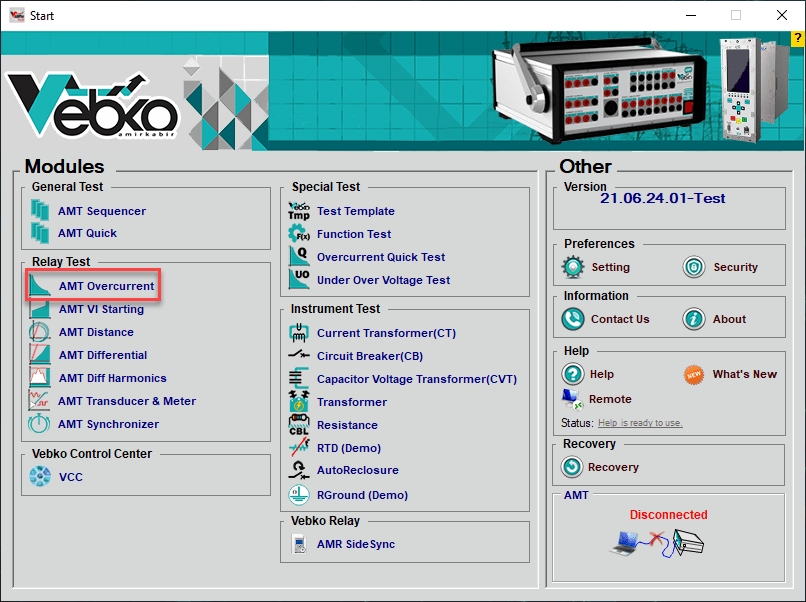This screenshot has width=806, height=602.
Task: Click the Current Transformer(CT) icon
Action: point(299,333)
